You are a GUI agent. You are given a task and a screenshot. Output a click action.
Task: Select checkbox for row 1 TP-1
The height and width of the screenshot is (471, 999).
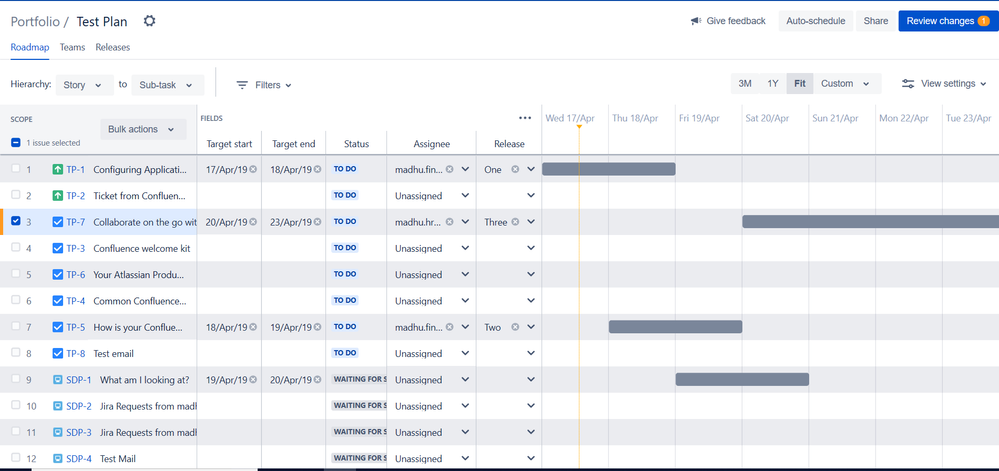click(x=16, y=169)
